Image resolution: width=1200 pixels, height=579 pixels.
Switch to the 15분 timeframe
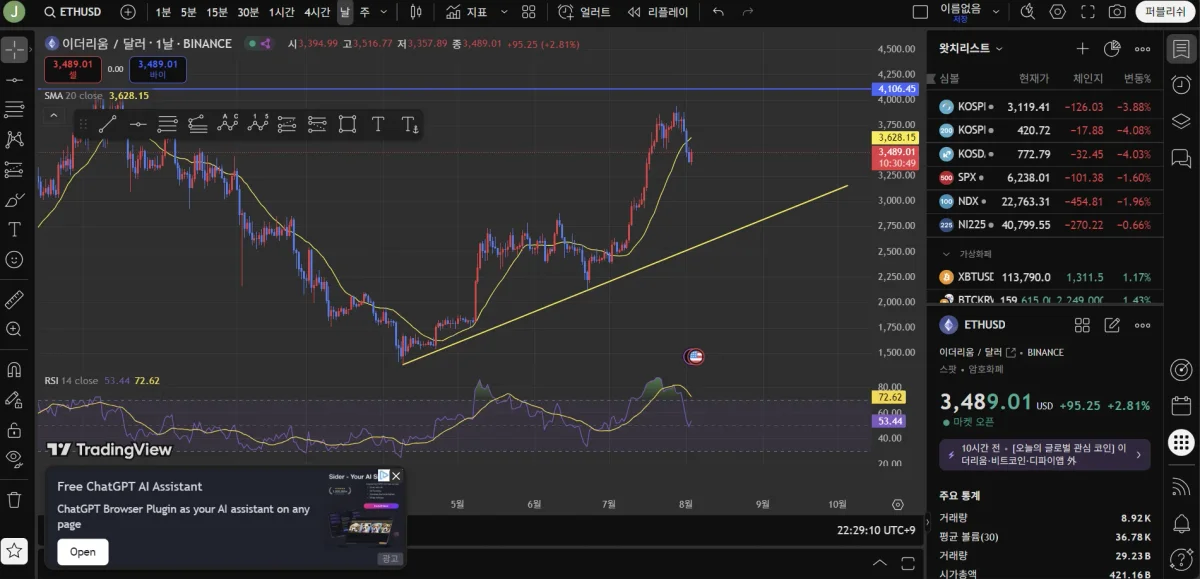pos(217,12)
